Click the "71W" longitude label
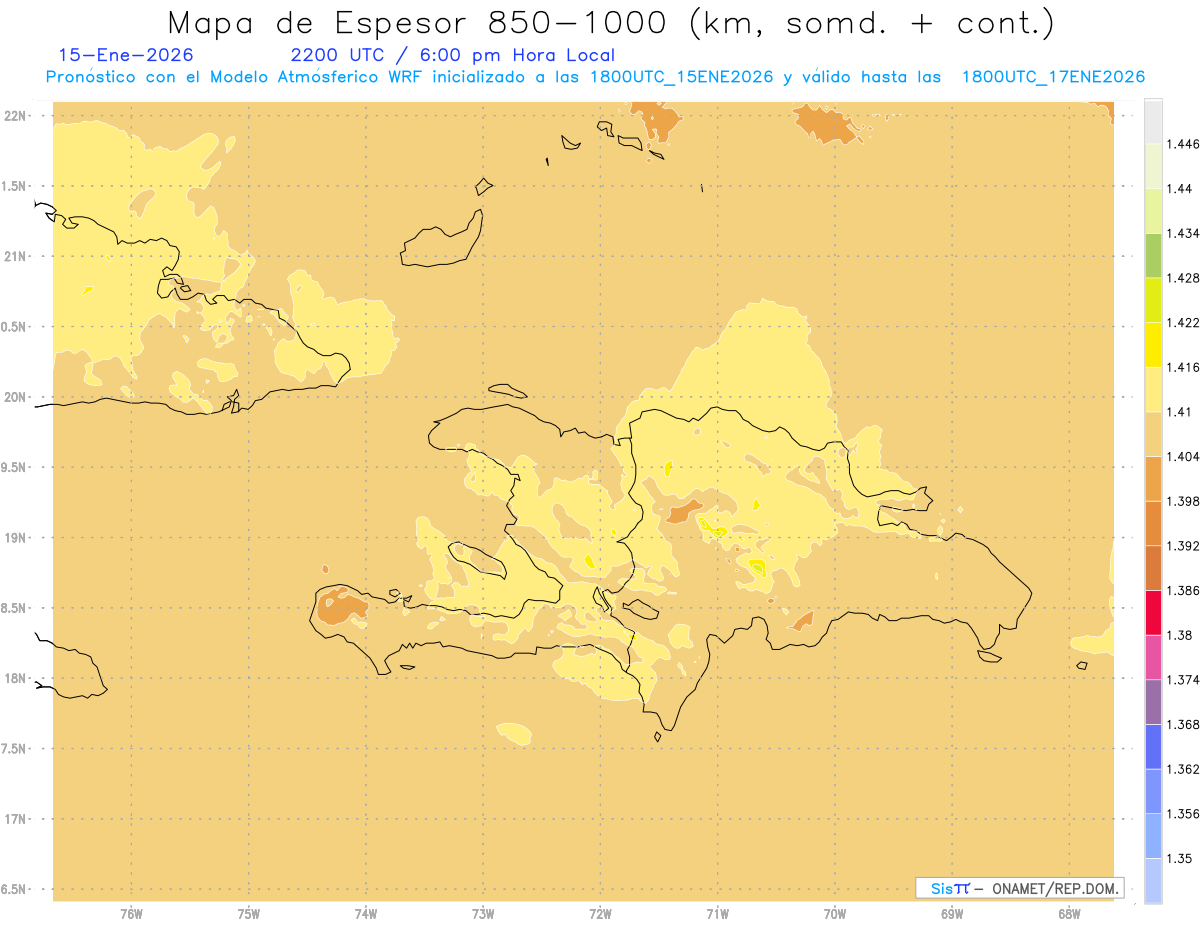 pyautogui.click(x=717, y=913)
